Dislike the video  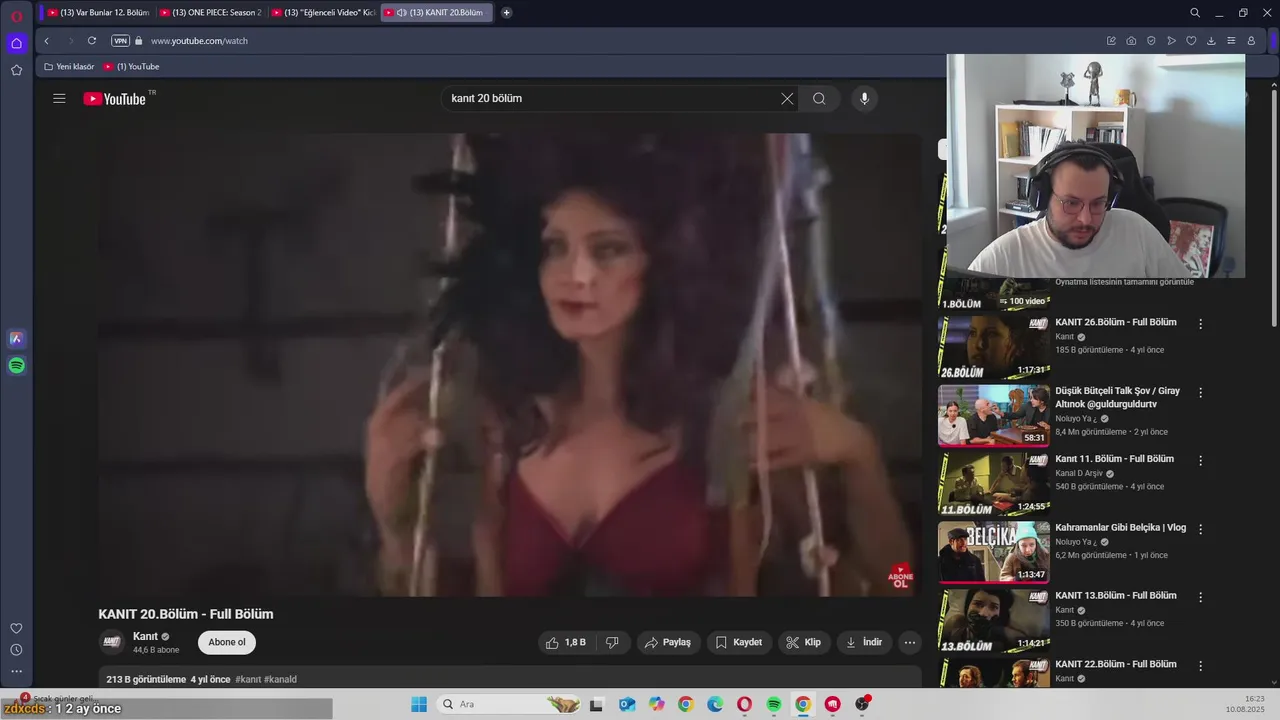coord(613,642)
